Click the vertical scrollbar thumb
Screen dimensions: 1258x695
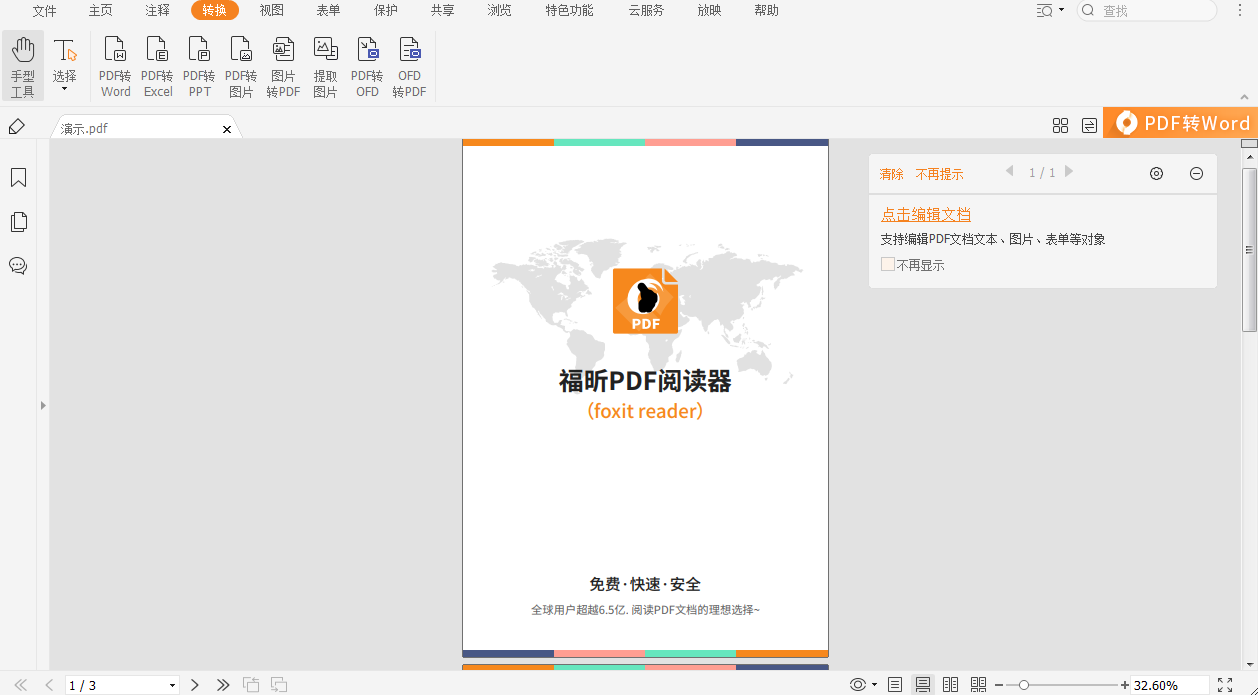(x=1248, y=250)
